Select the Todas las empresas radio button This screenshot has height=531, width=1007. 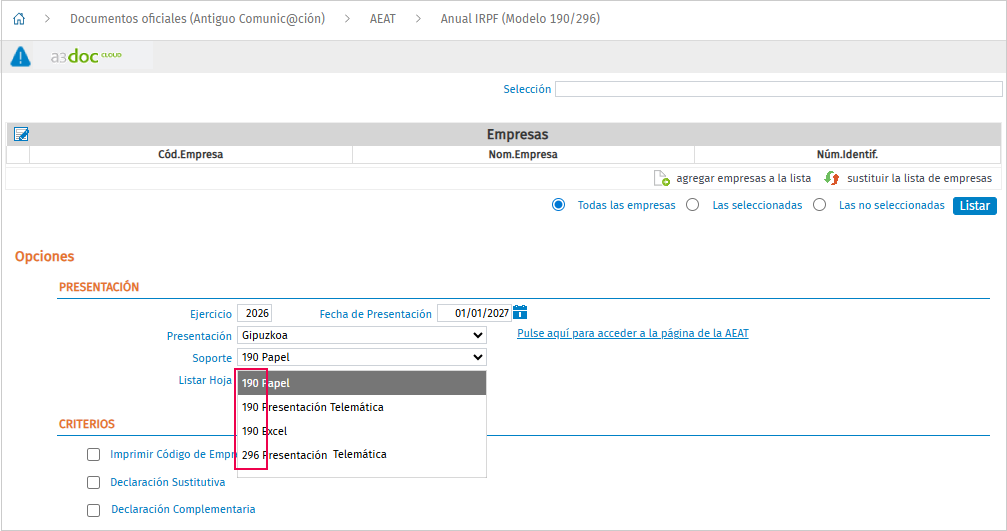point(559,205)
